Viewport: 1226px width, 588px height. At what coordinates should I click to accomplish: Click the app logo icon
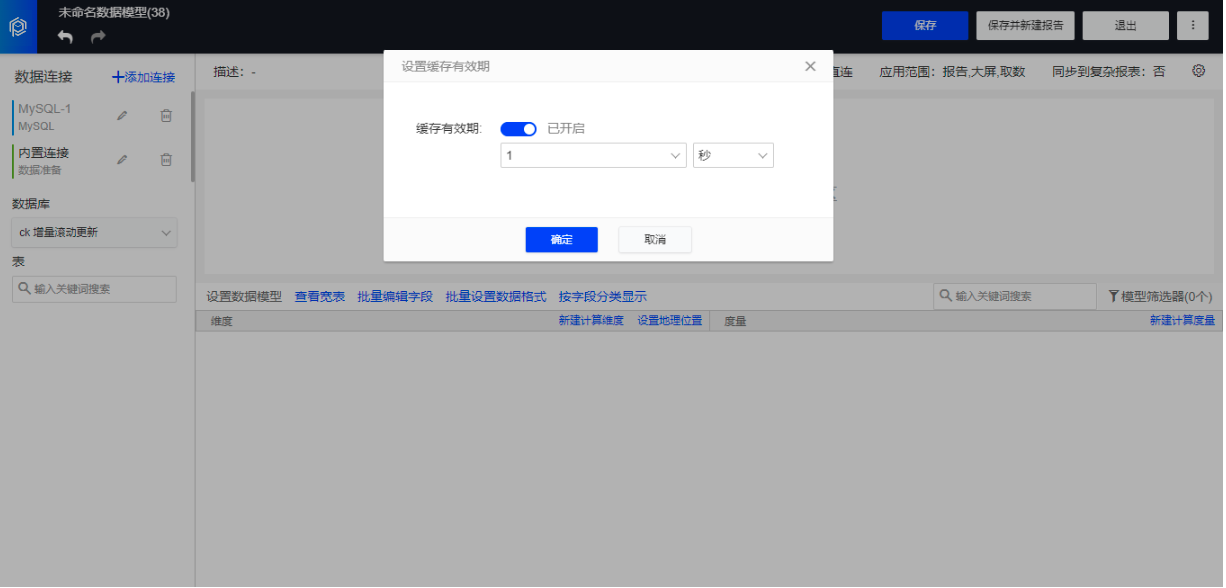[18, 27]
